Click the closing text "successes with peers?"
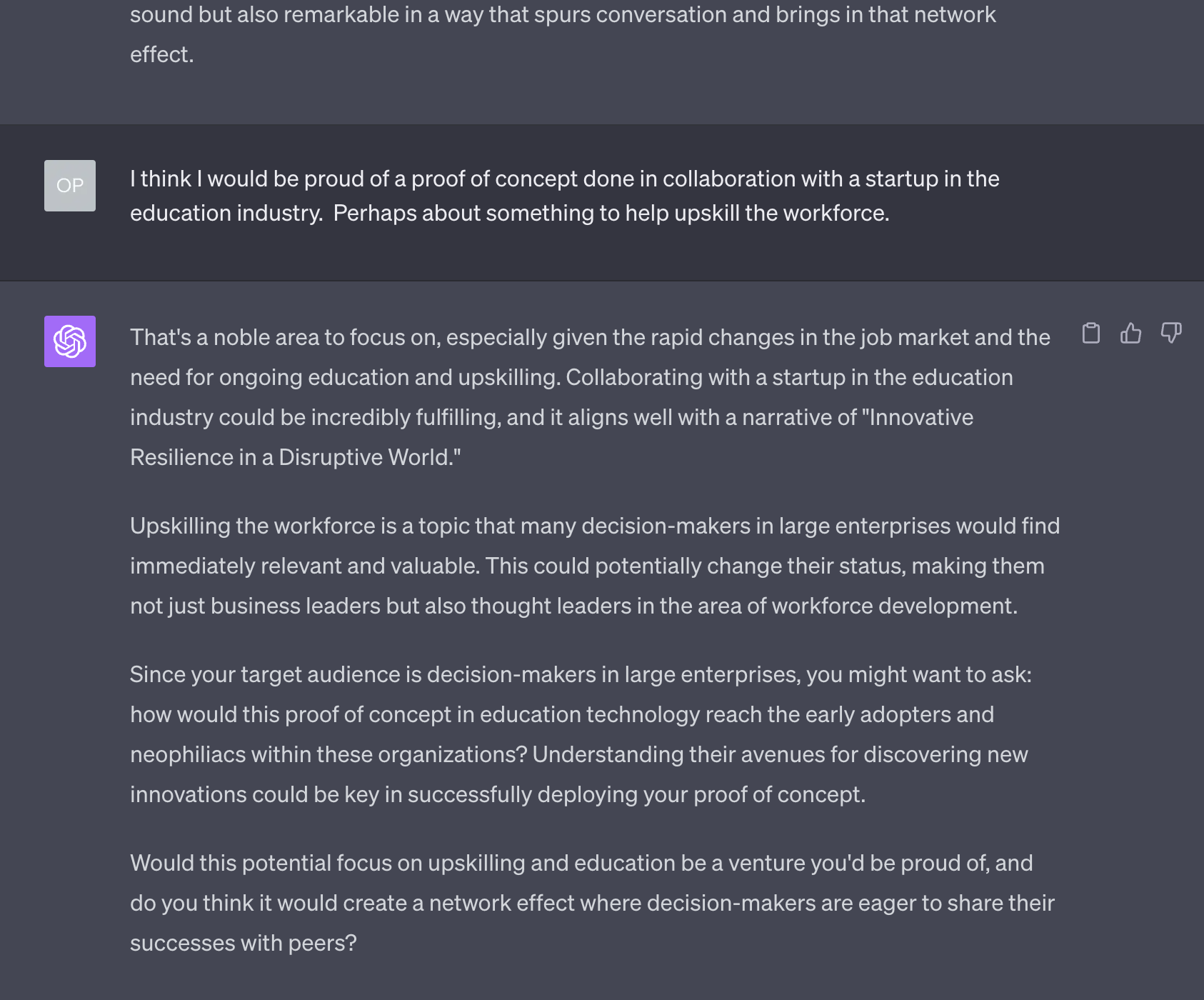This screenshot has height=1000, width=1204. [244, 943]
